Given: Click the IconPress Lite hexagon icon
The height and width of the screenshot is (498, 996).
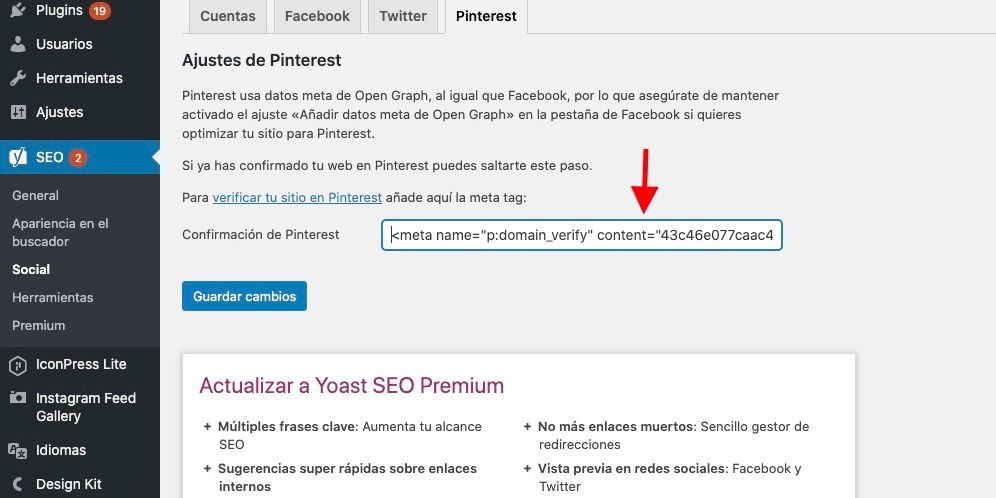Looking at the screenshot, I should click(18, 365).
